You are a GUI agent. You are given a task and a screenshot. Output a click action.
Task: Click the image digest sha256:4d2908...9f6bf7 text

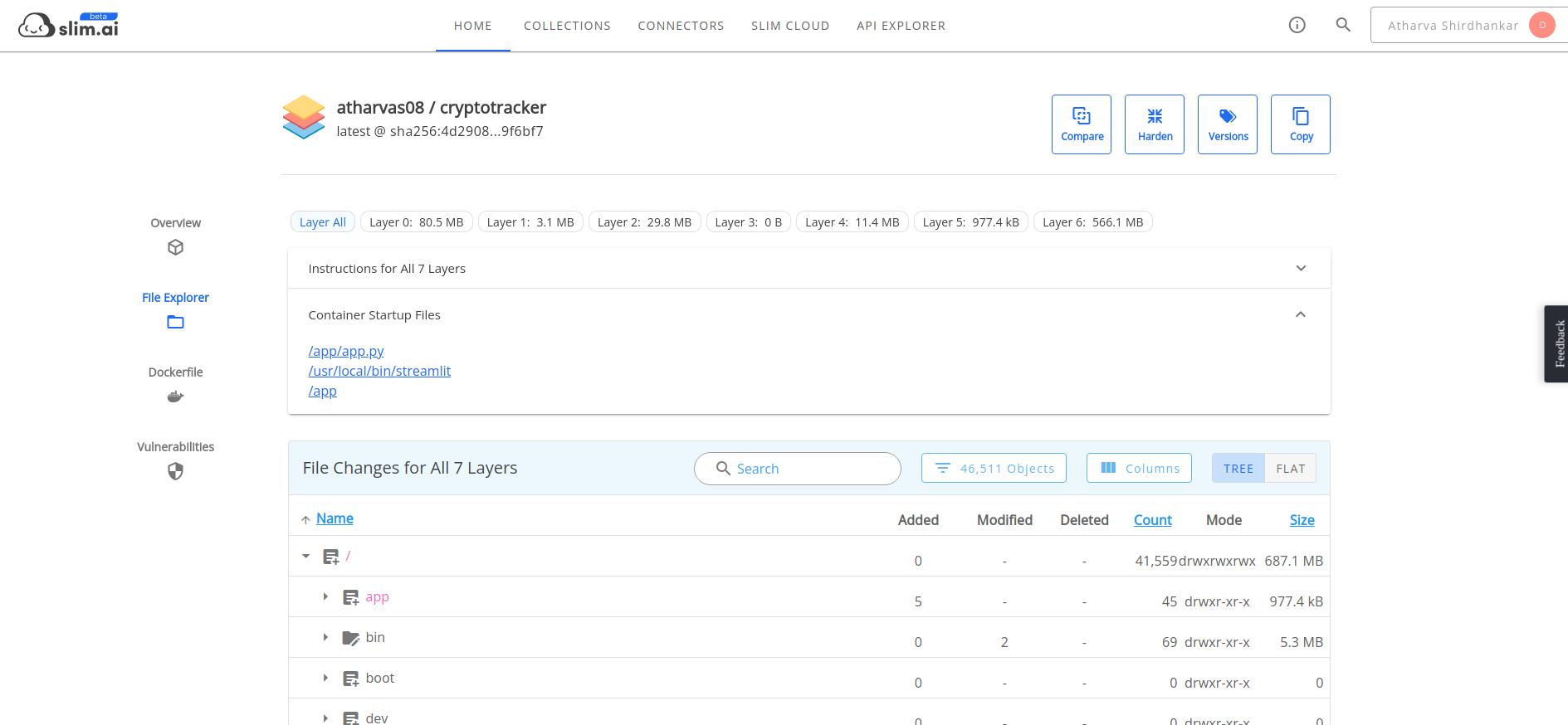click(466, 131)
